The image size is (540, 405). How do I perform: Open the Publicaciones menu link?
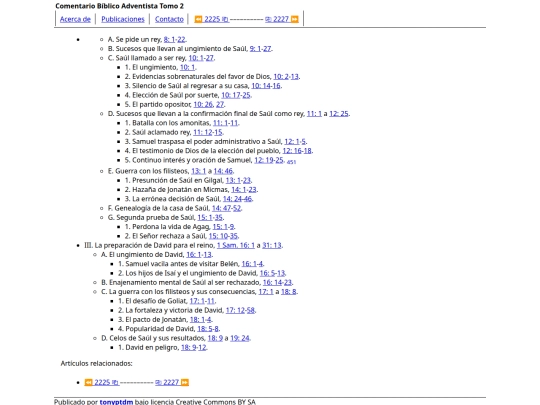123,19
